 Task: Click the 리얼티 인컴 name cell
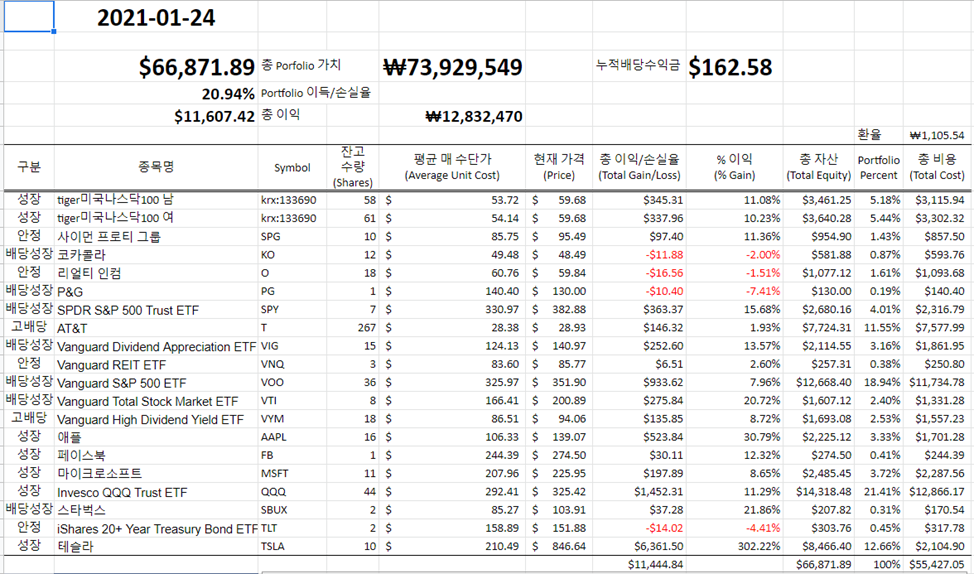(x=156, y=273)
